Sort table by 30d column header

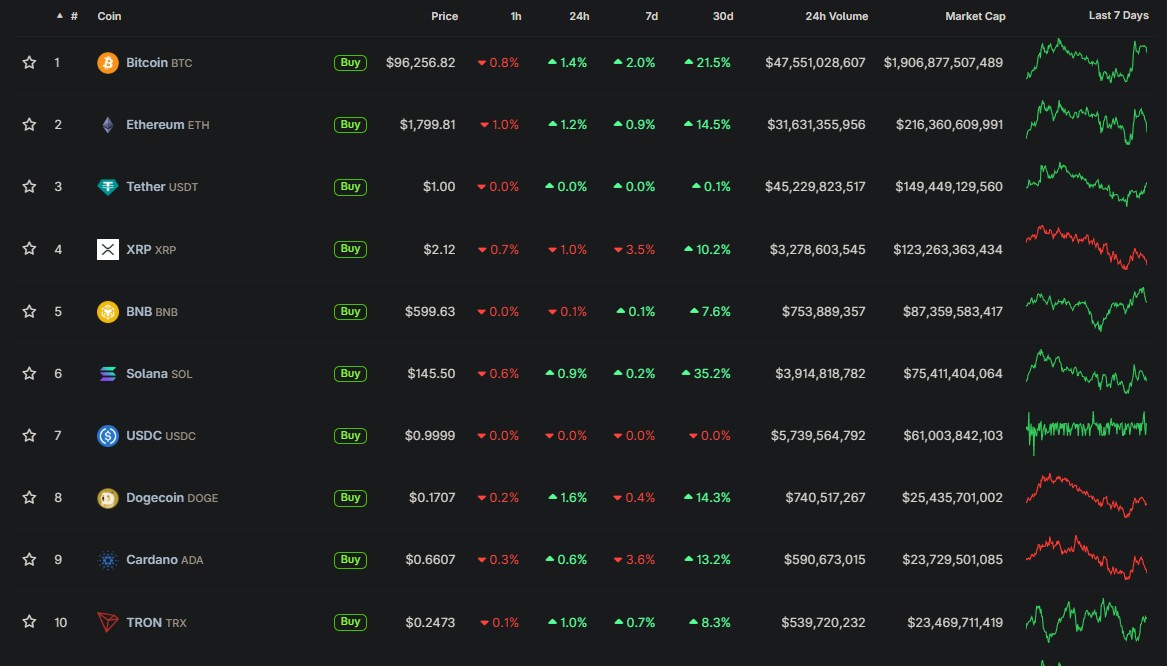(x=723, y=16)
